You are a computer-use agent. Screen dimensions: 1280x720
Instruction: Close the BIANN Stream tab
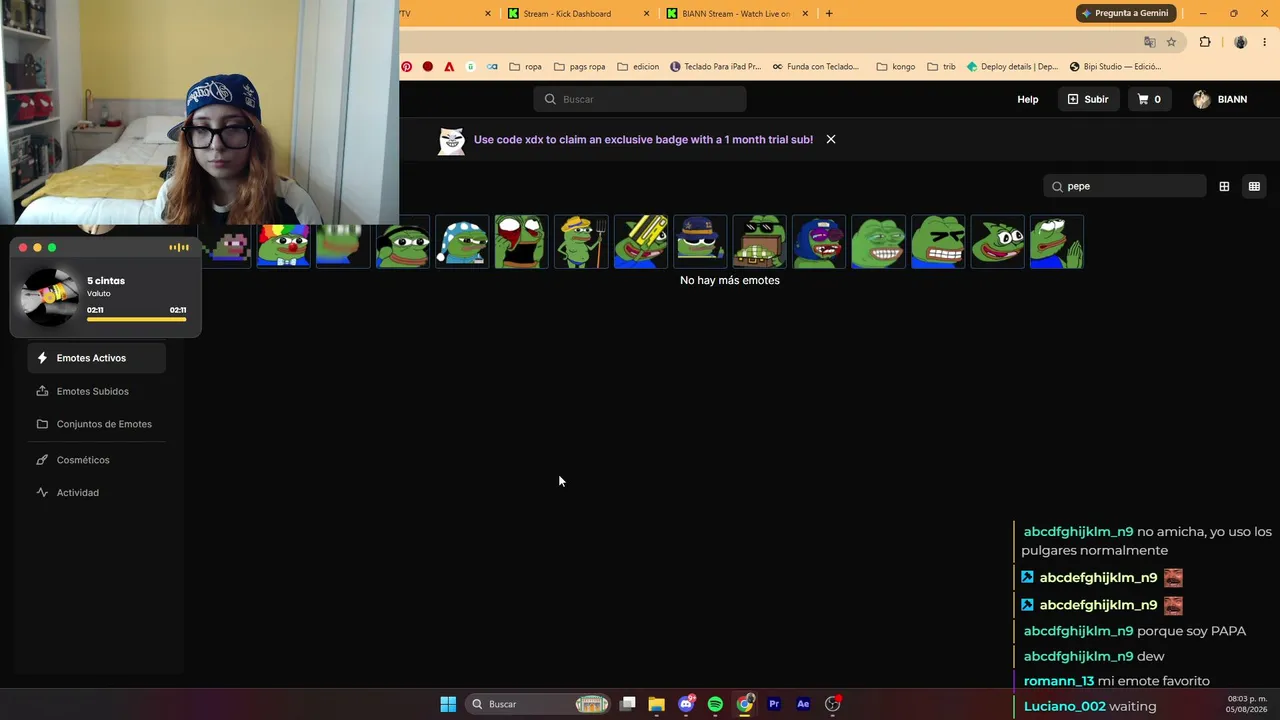coord(805,14)
